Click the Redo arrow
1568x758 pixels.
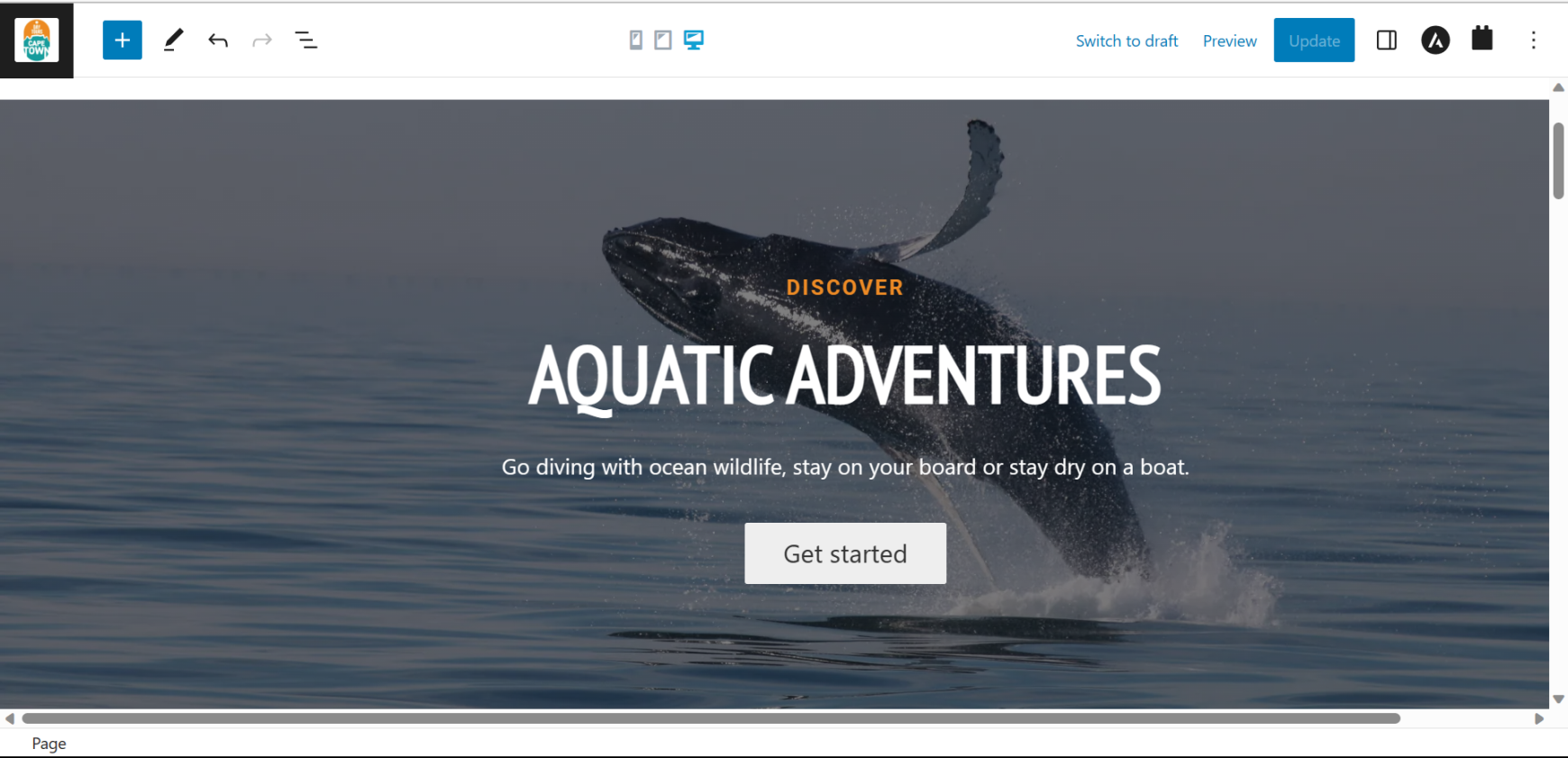[x=262, y=41]
